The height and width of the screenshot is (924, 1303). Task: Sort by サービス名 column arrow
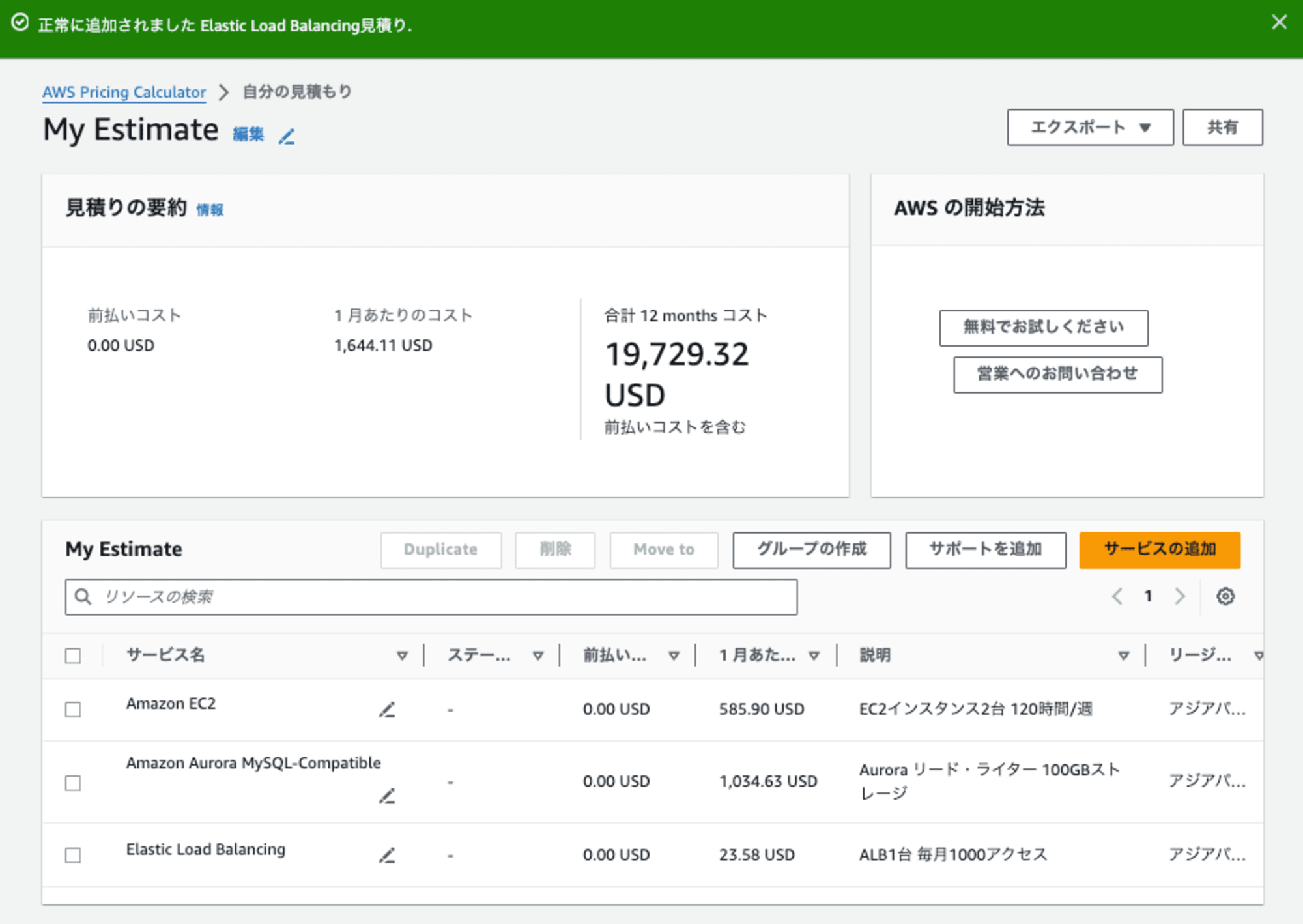click(x=402, y=656)
